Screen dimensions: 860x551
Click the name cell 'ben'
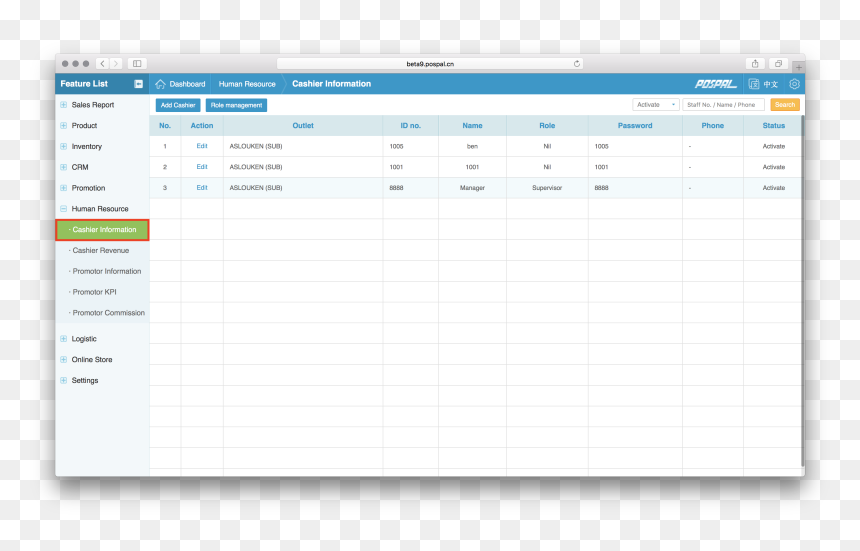(472, 146)
